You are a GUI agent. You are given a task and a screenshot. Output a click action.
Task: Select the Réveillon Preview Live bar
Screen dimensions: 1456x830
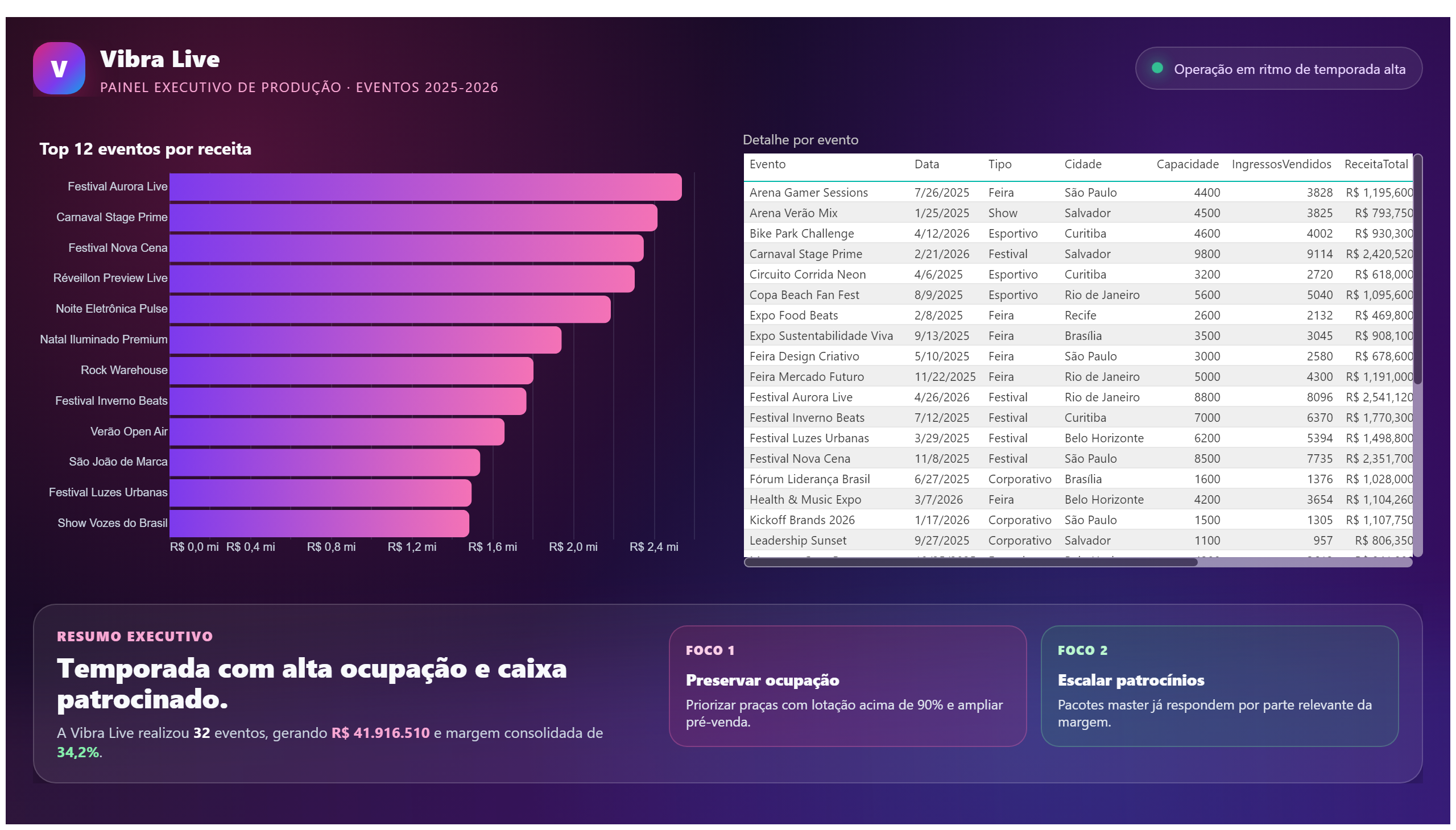(402, 279)
